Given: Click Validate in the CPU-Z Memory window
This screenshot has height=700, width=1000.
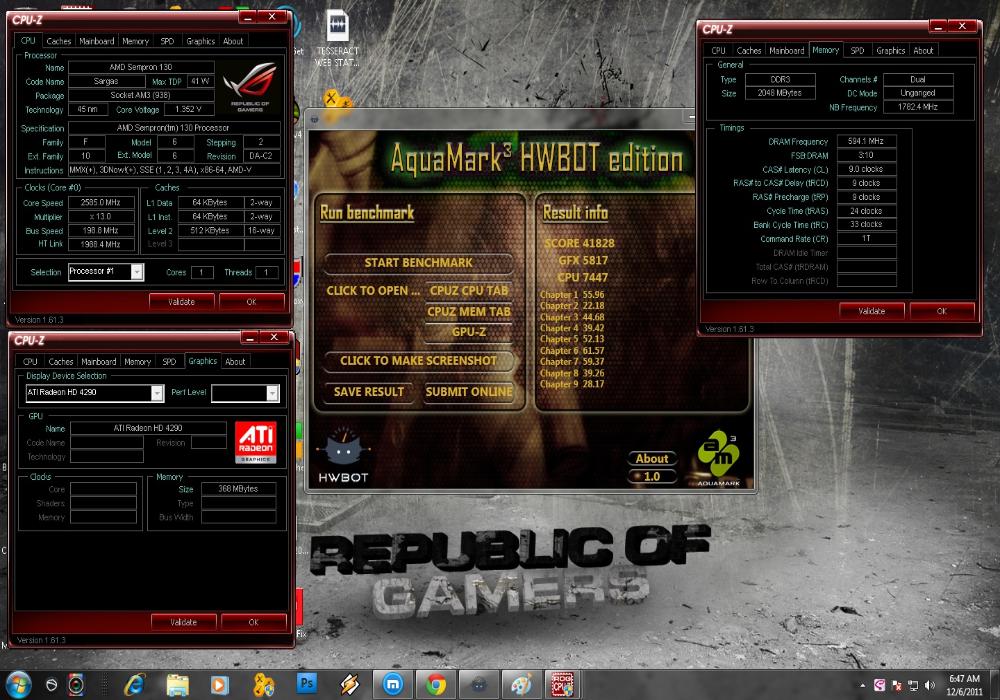Looking at the screenshot, I should point(871,311).
